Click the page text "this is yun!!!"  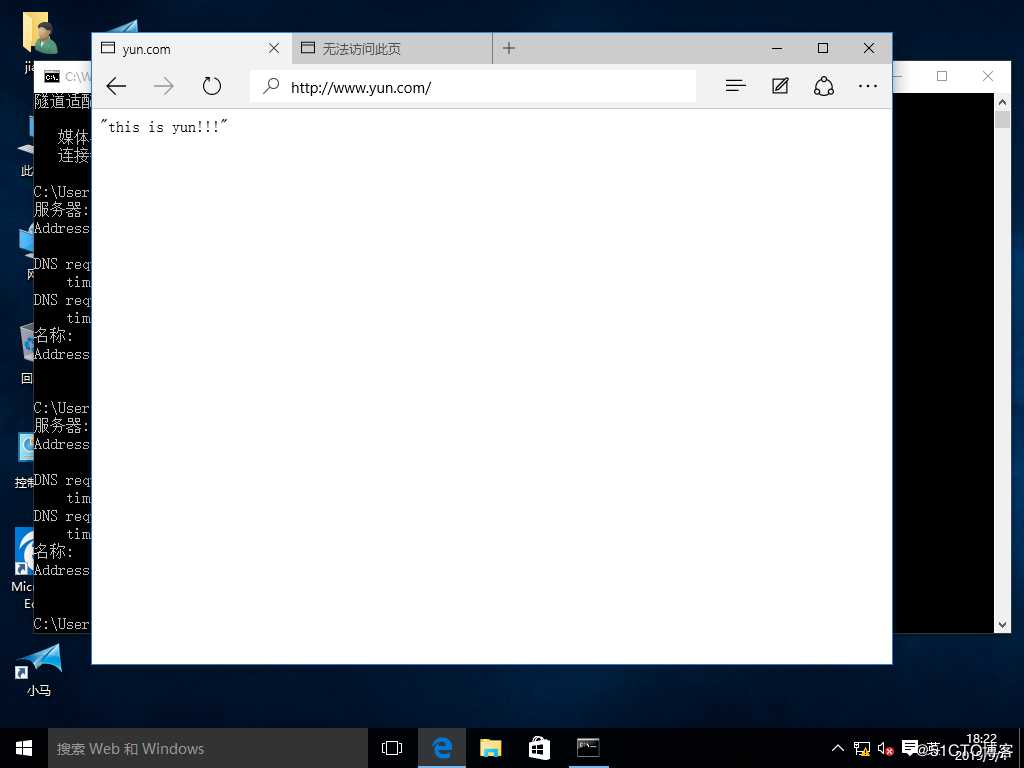click(x=164, y=127)
